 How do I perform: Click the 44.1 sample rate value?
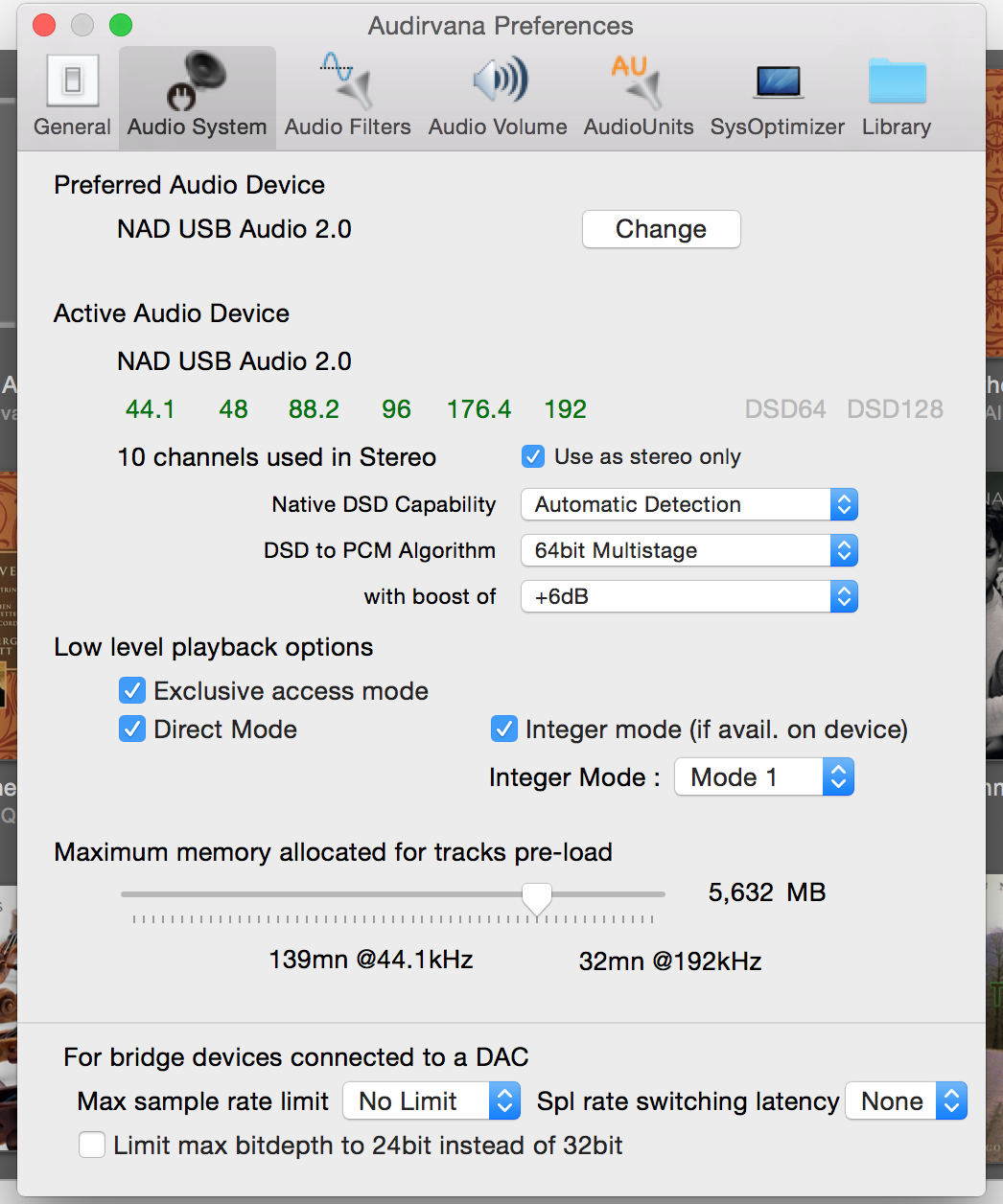tap(151, 409)
